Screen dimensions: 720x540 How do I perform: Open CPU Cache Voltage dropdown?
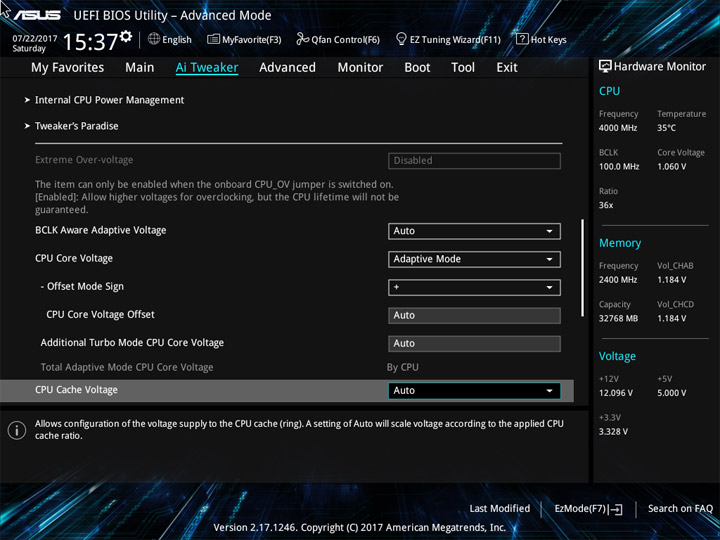coord(474,391)
